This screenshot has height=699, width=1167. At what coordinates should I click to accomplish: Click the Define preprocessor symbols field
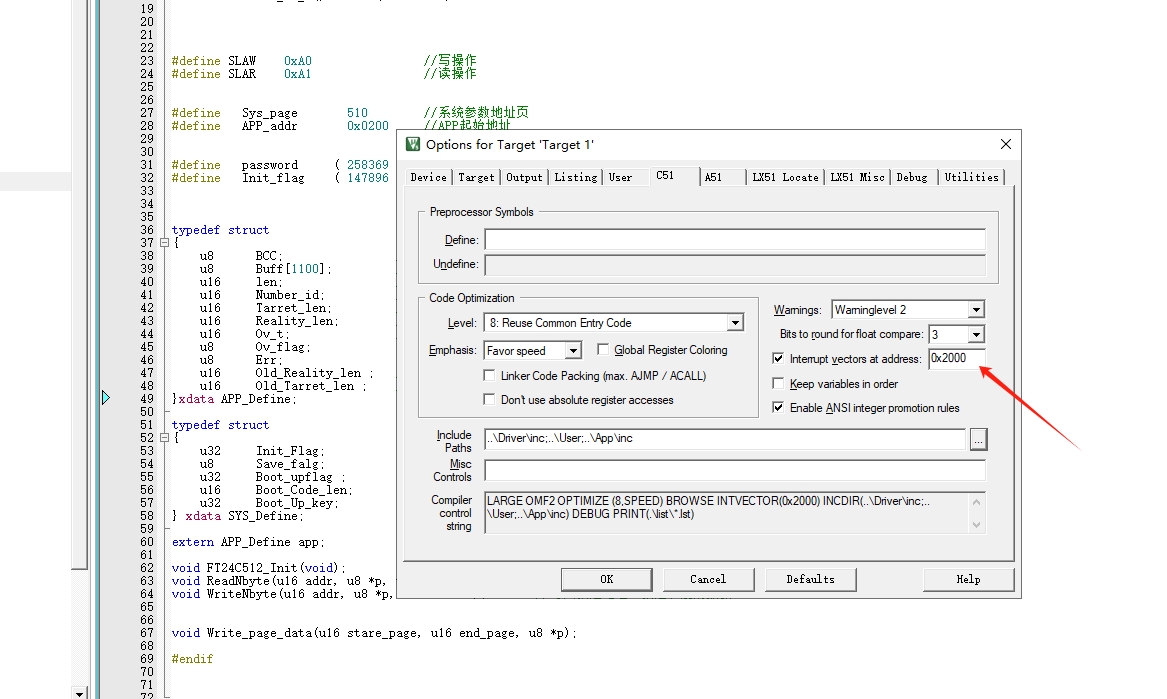[x=735, y=240]
